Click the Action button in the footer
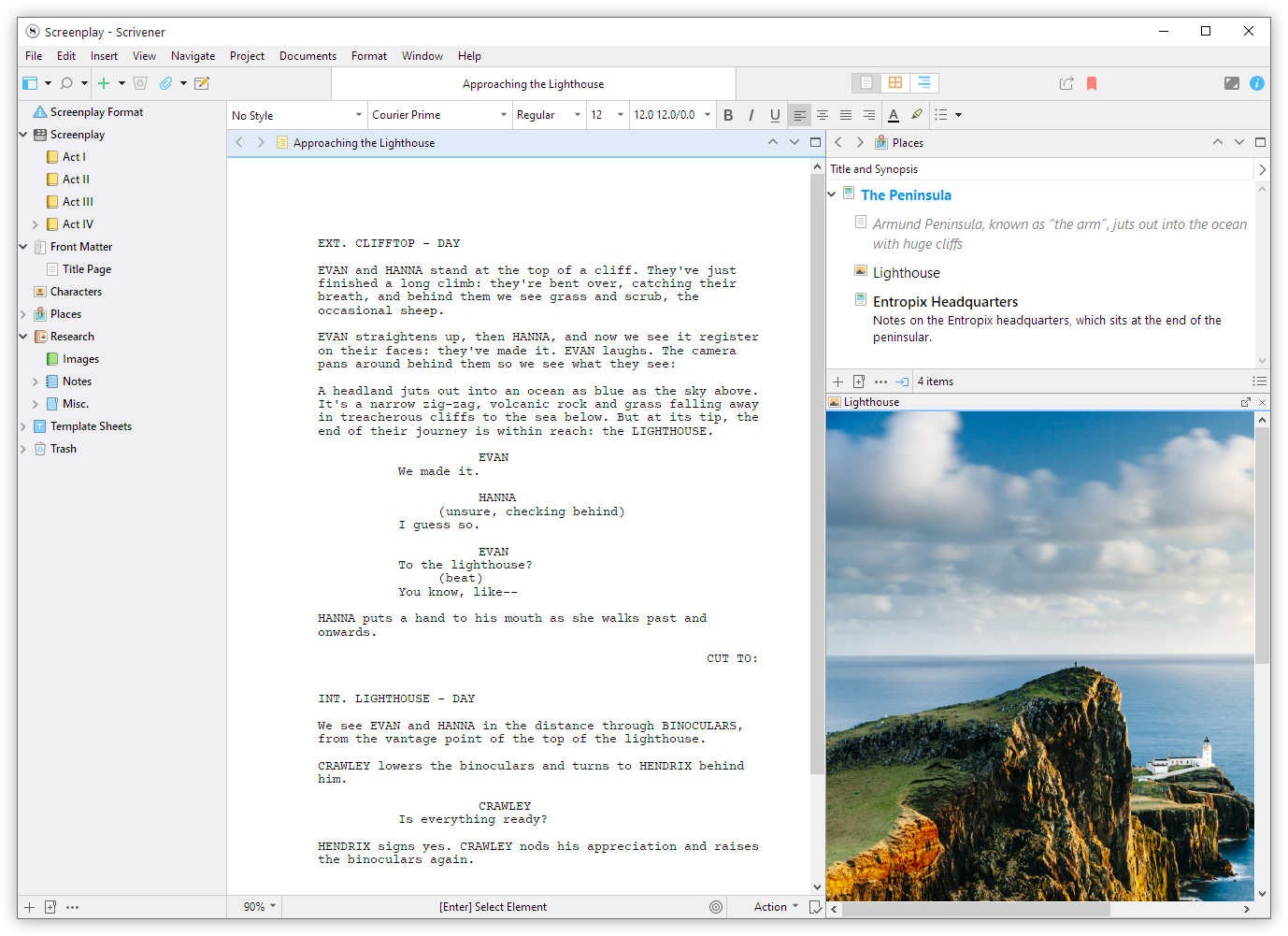1288x936 pixels. 772,906
